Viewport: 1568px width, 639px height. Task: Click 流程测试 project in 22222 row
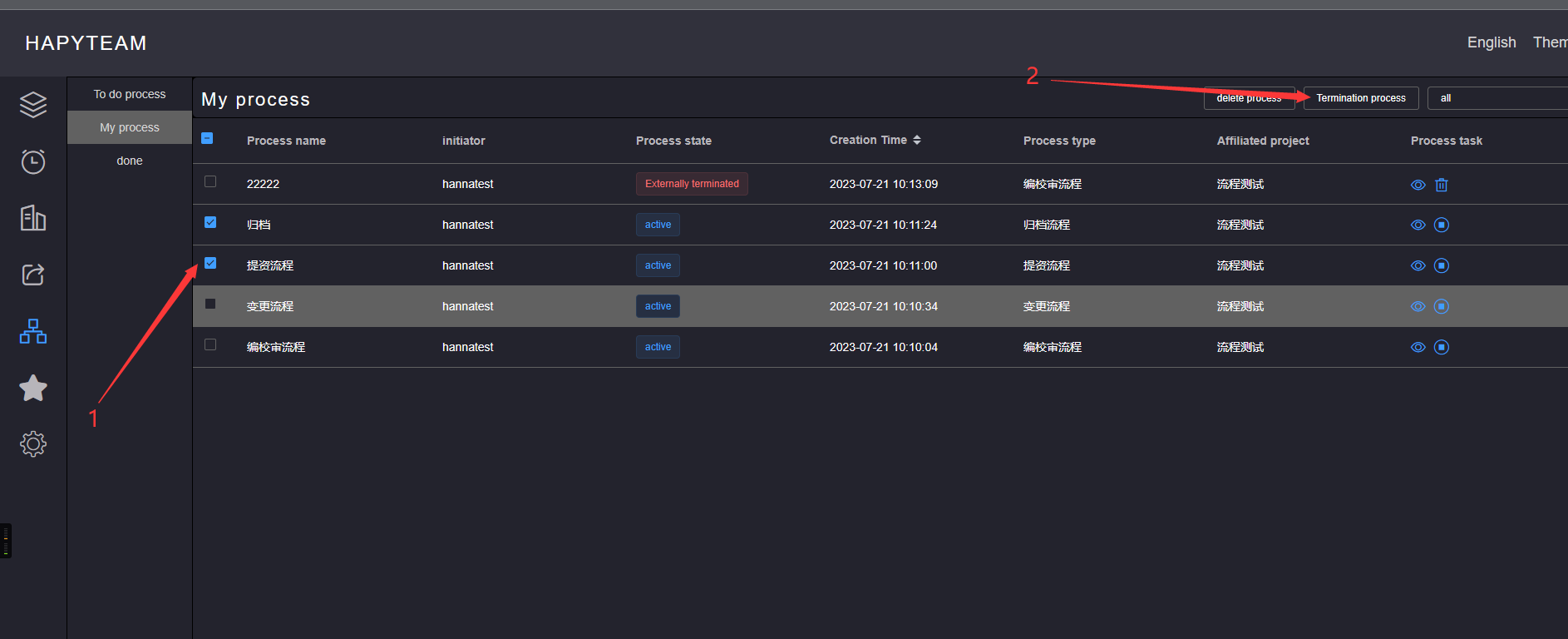(1240, 184)
